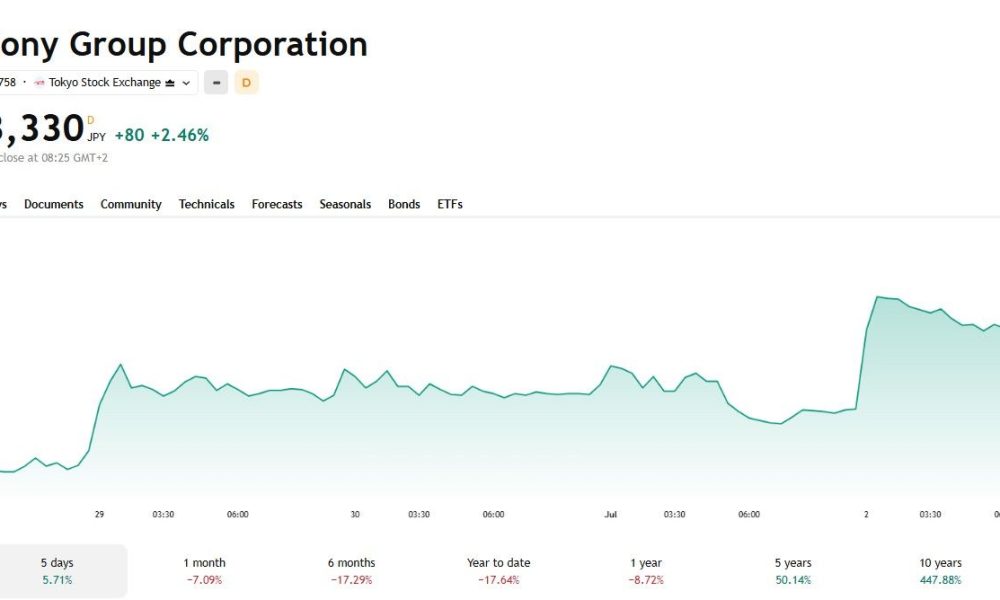Viewport: 1000px width, 600px height.
Task: Click the close at 08:25 GMT+2 text
Action: (54, 157)
